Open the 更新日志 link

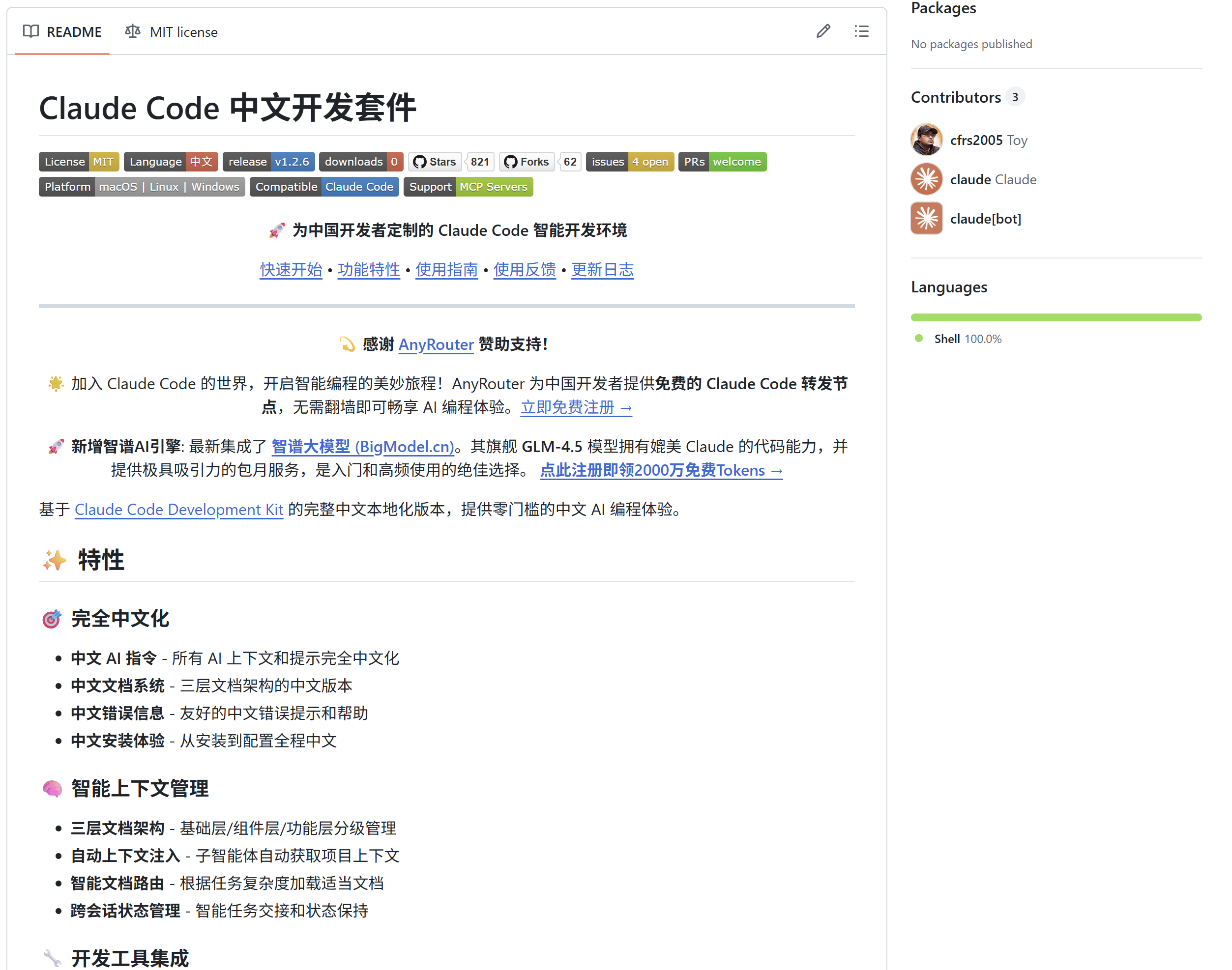click(602, 270)
